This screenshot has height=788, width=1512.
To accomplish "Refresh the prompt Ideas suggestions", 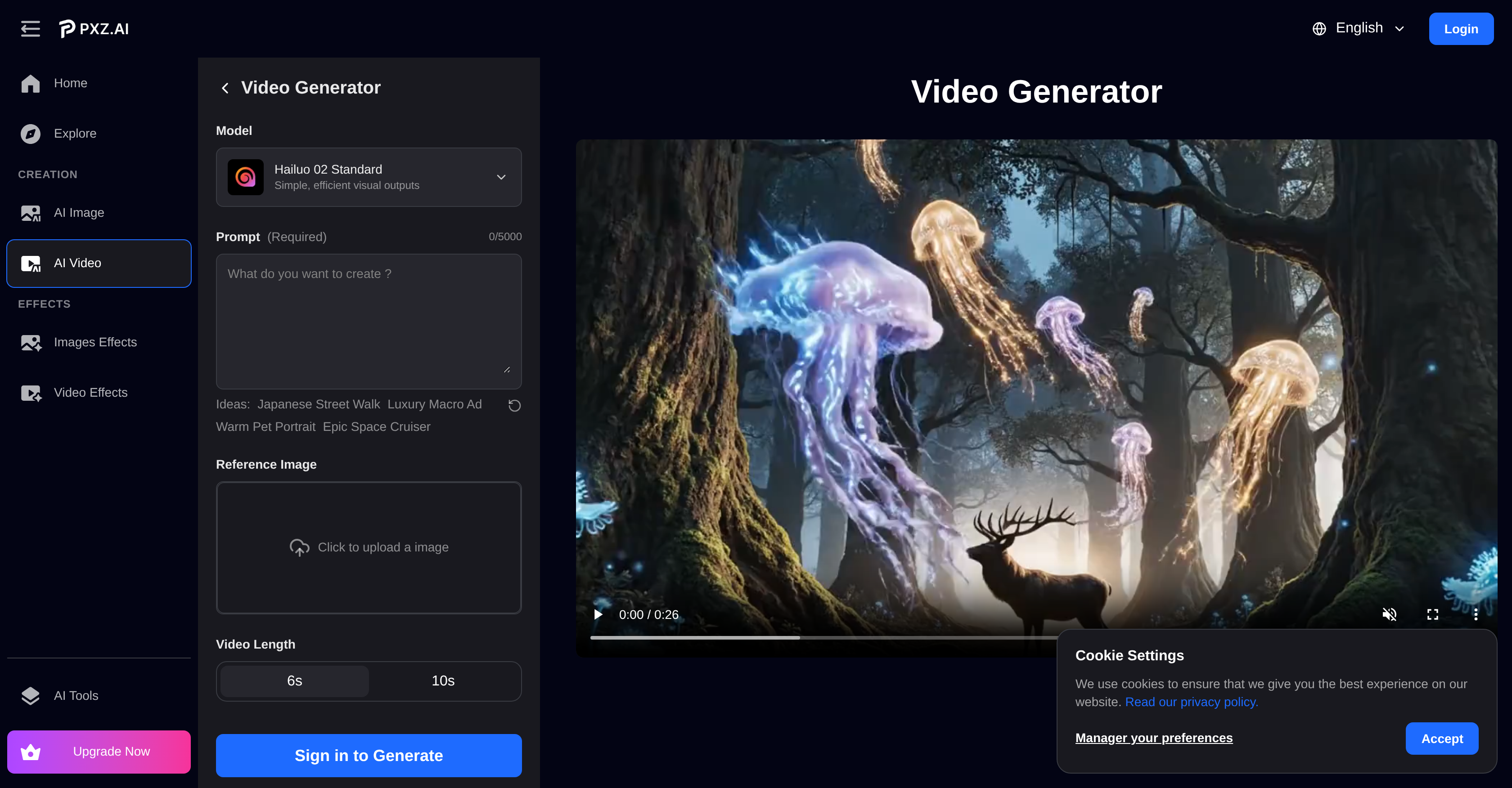I will pyautogui.click(x=515, y=405).
